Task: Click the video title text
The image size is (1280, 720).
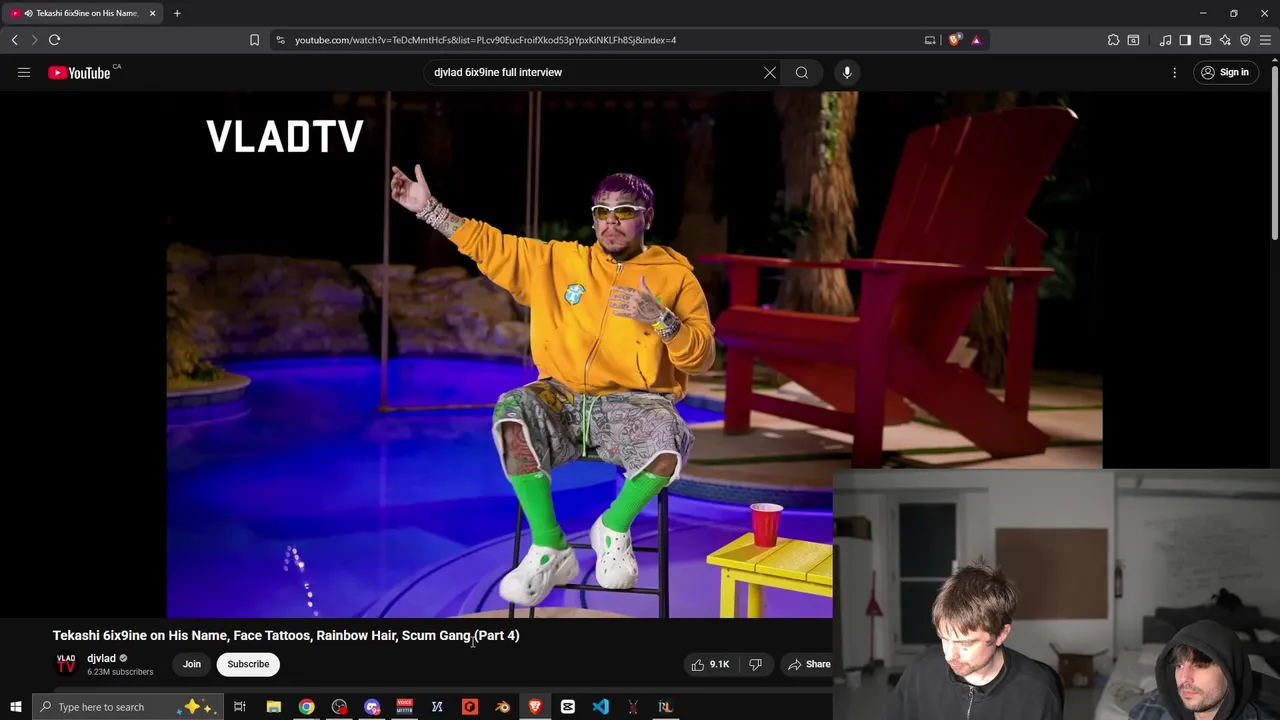Action: pyautogui.click(x=286, y=635)
